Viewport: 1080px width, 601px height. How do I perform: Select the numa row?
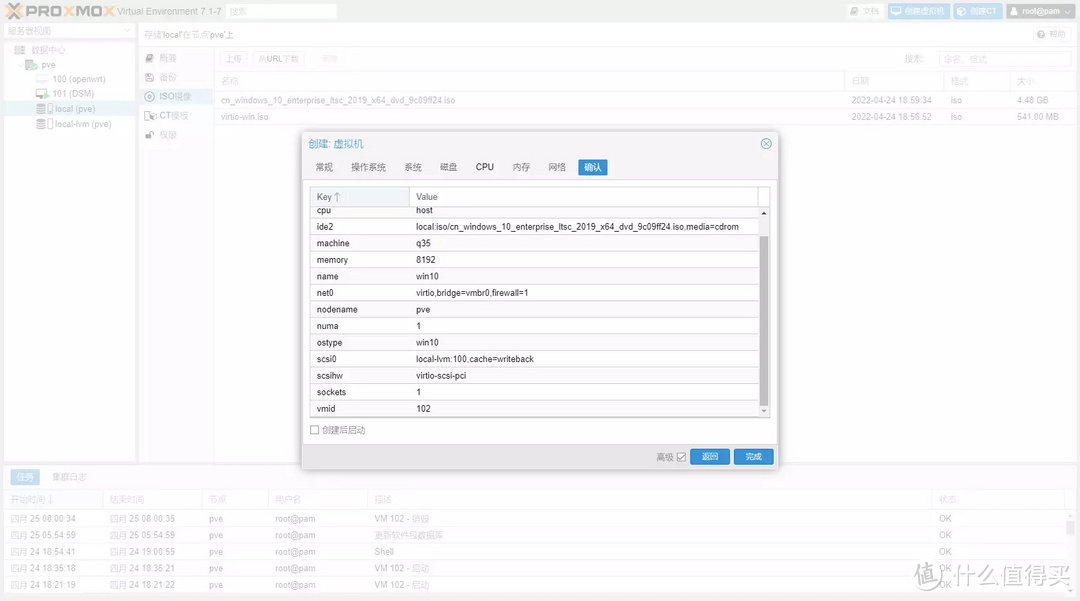534,326
